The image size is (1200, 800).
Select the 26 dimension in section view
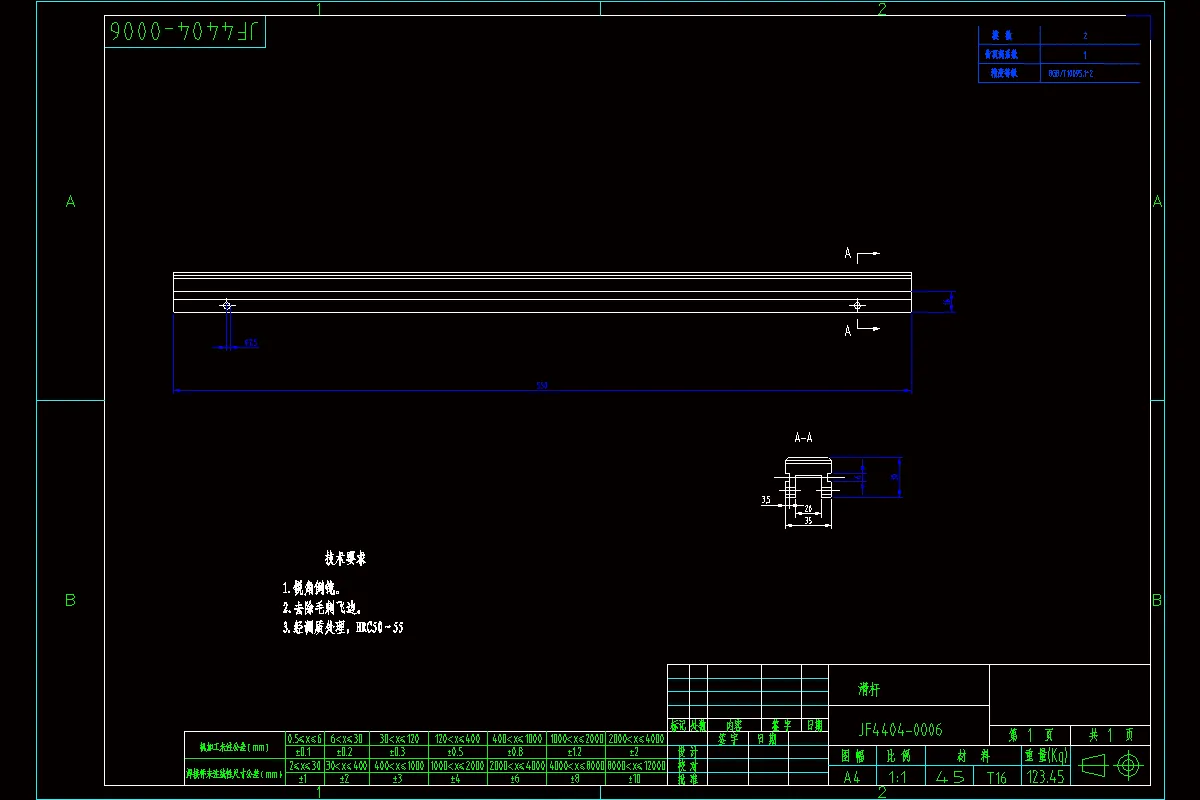(x=808, y=508)
